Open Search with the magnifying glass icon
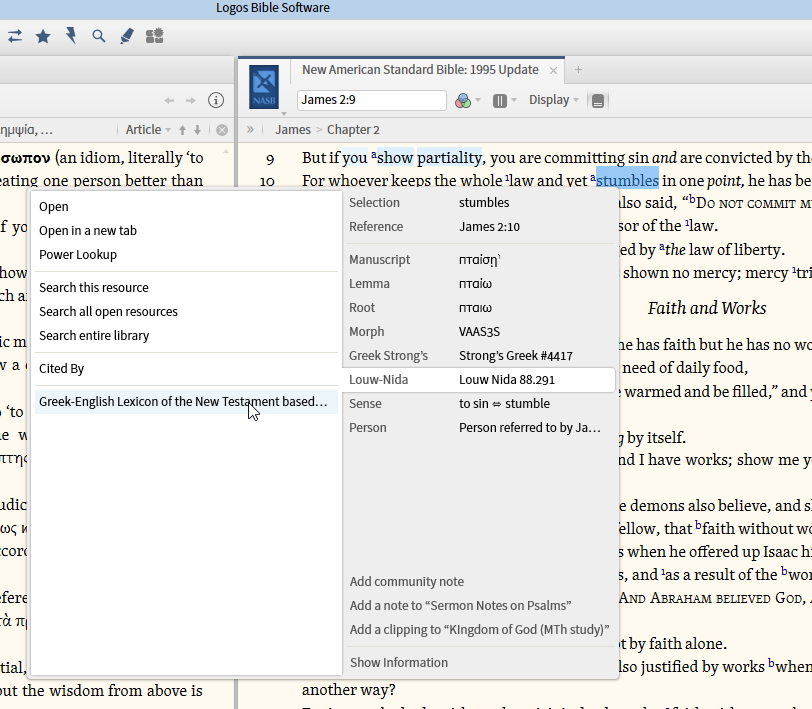This screenshot has height=709, width=812. click(98, 36)
